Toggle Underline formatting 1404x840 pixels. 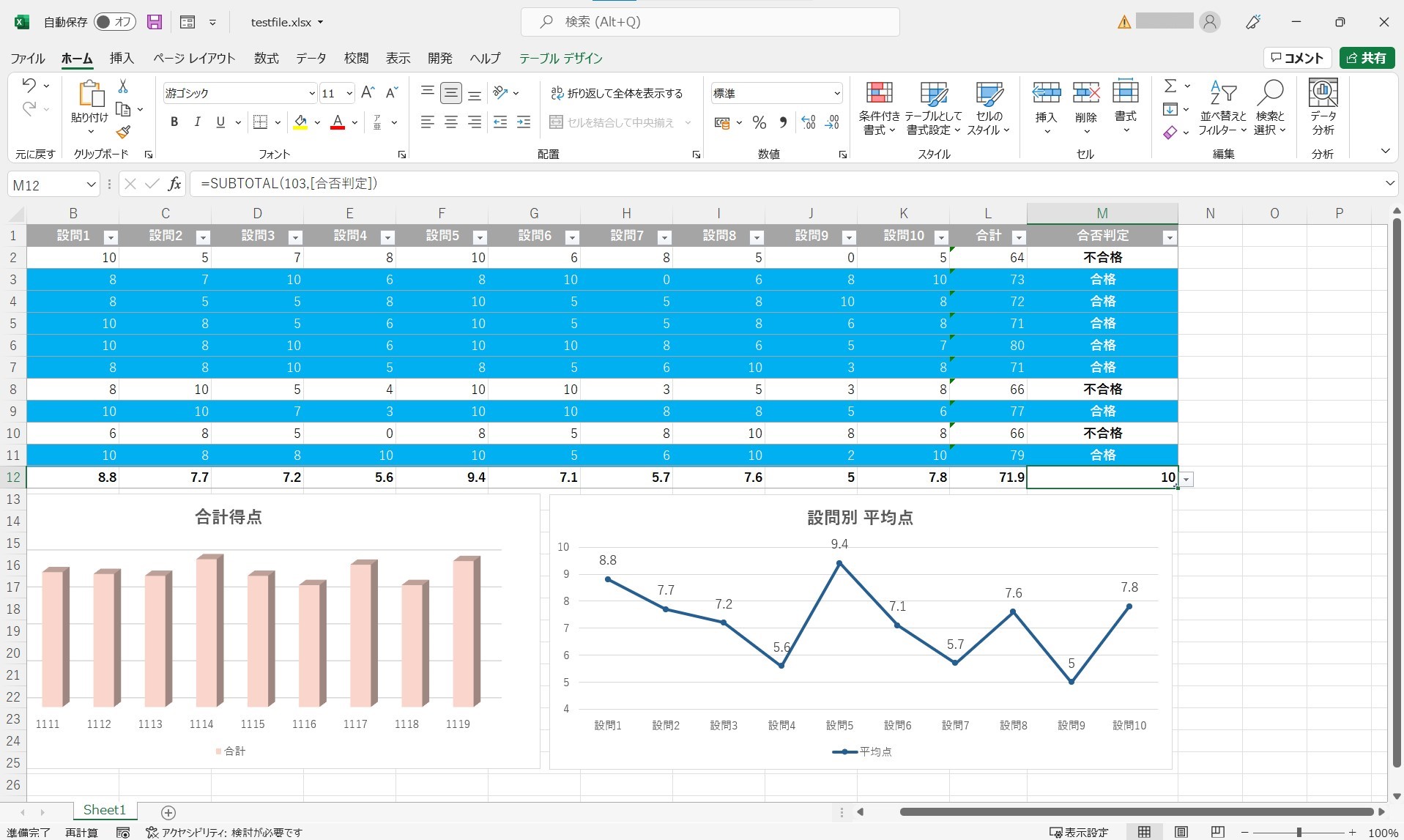tap(220, 122)
